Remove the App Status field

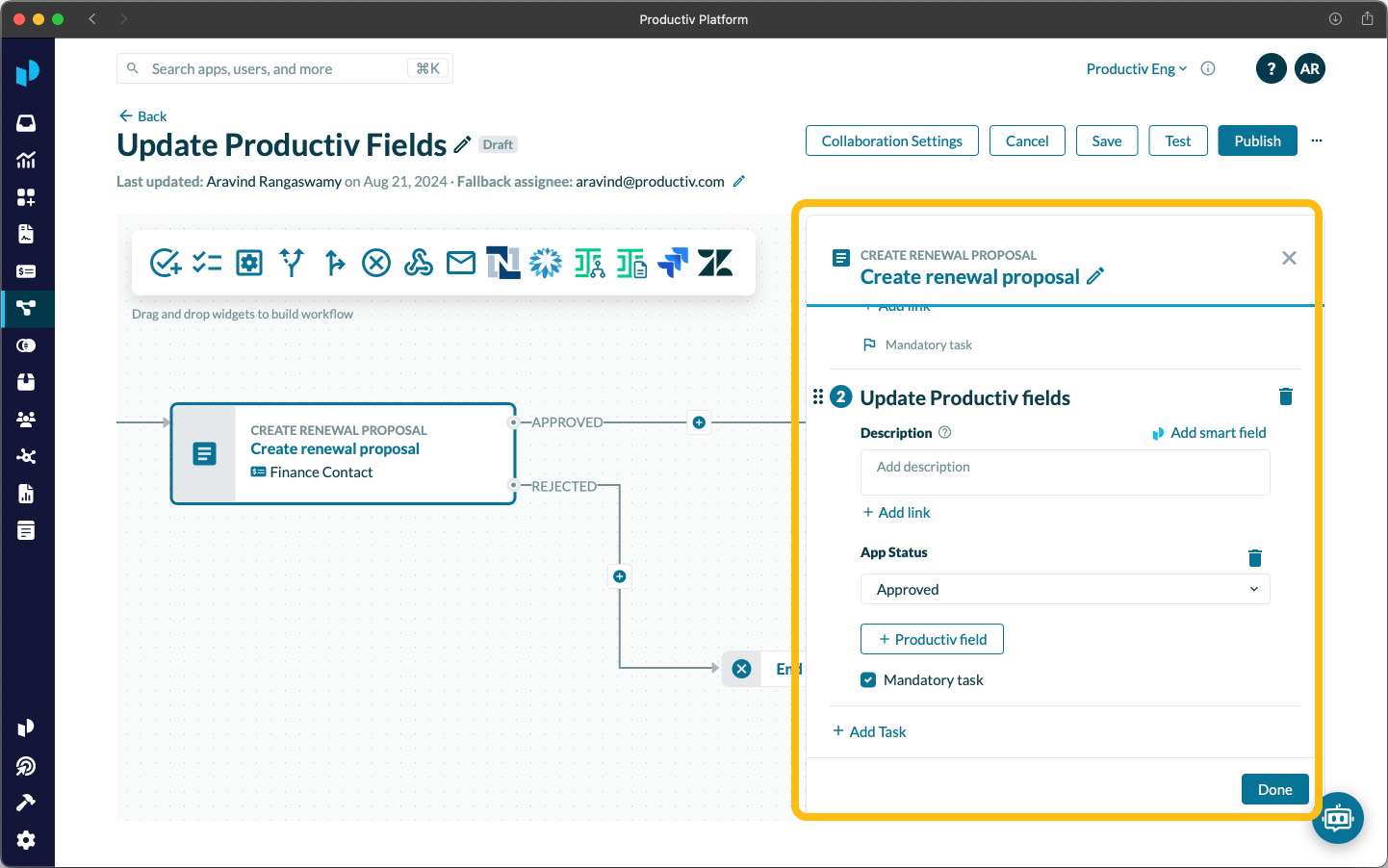[1254, 558]
